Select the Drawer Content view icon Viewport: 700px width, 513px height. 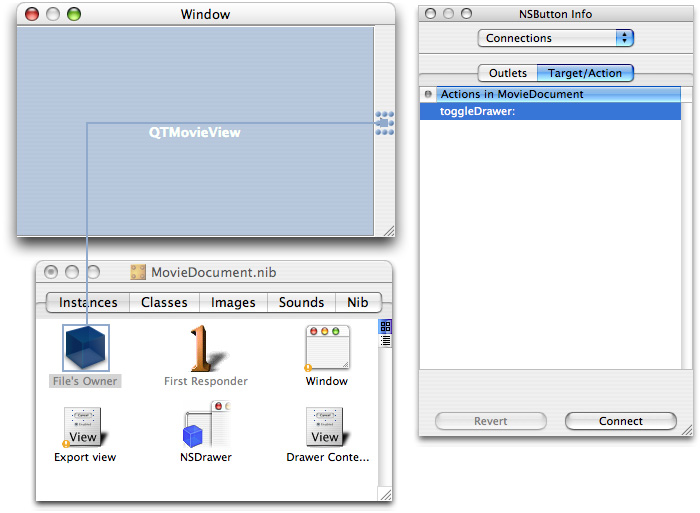(x=327, y=427)
